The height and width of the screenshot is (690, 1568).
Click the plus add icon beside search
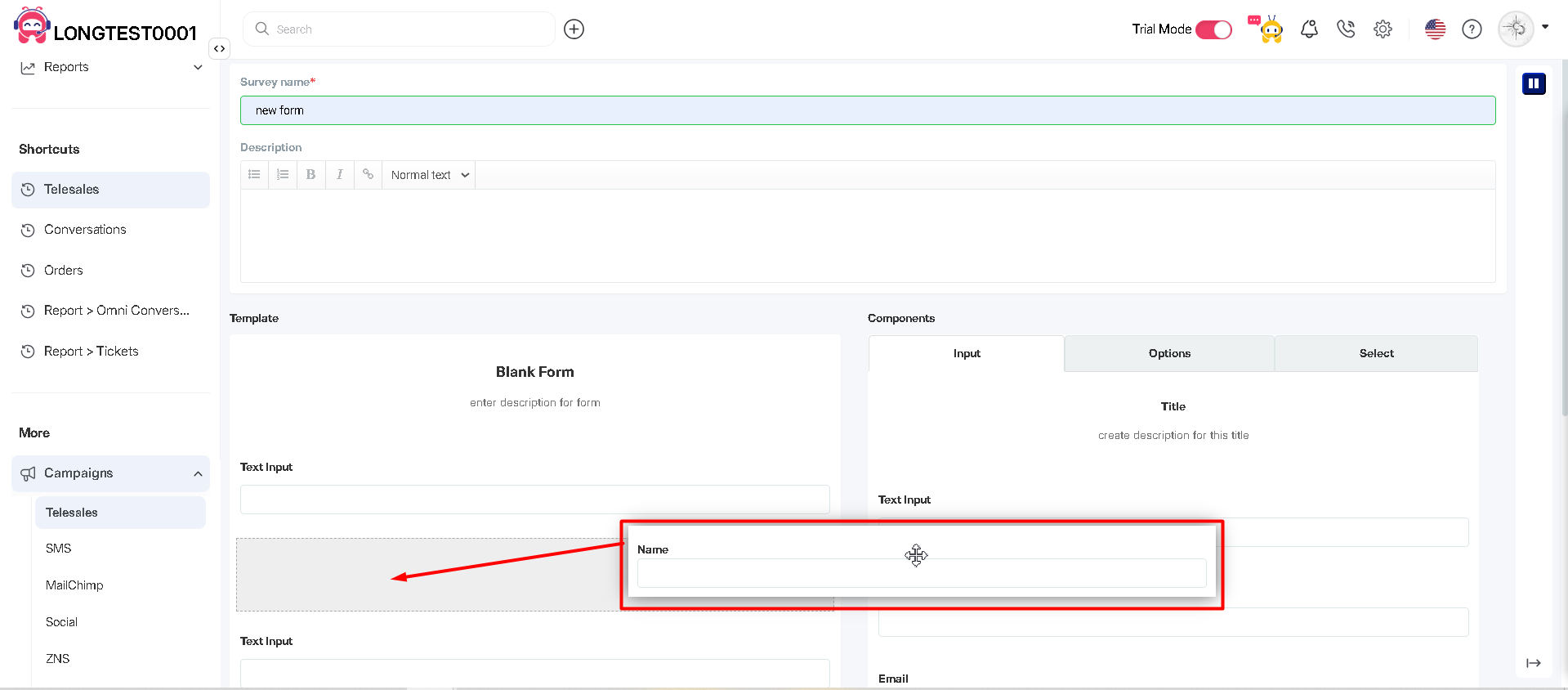pos(574,29)
